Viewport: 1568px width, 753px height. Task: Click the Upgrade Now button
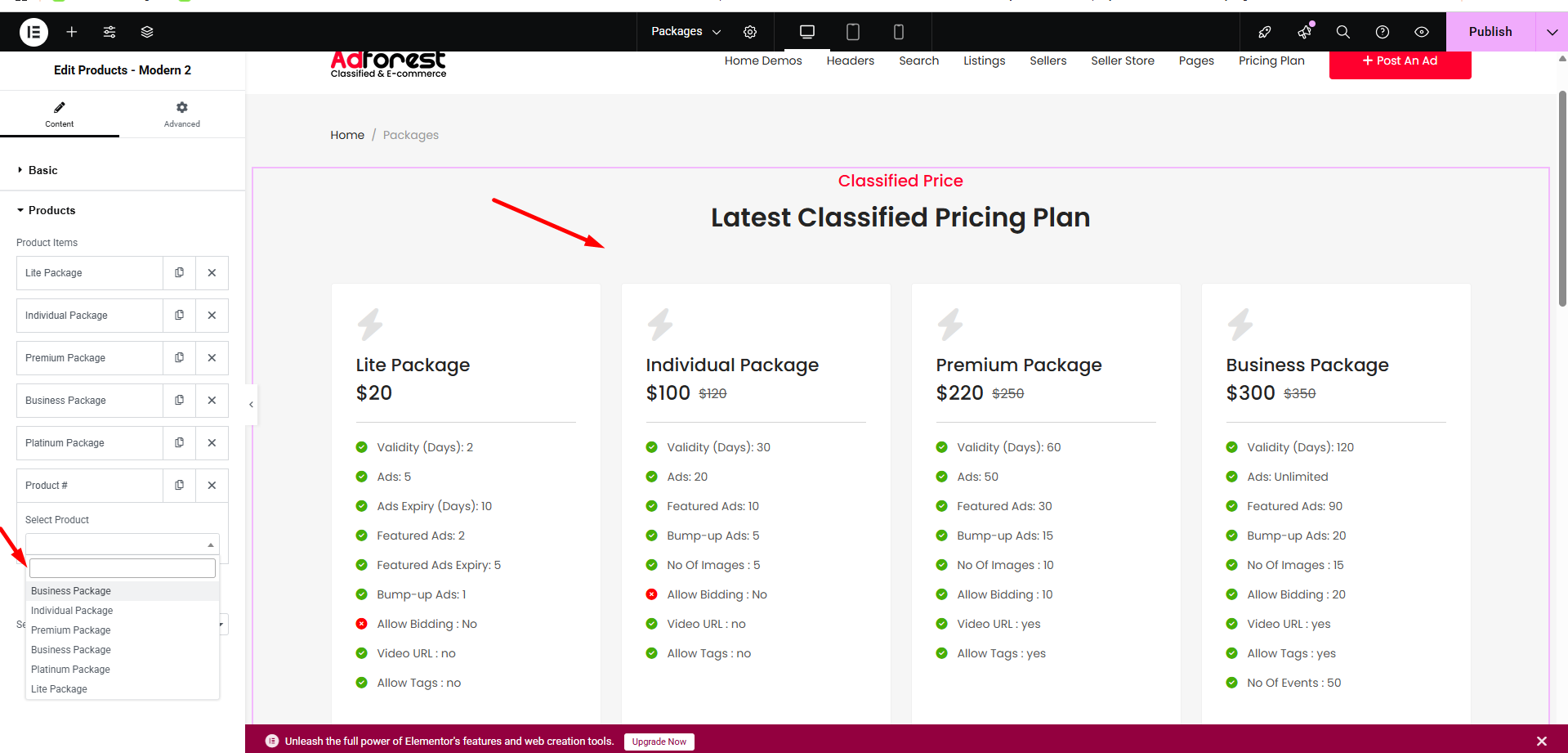[x=659, y=742]
